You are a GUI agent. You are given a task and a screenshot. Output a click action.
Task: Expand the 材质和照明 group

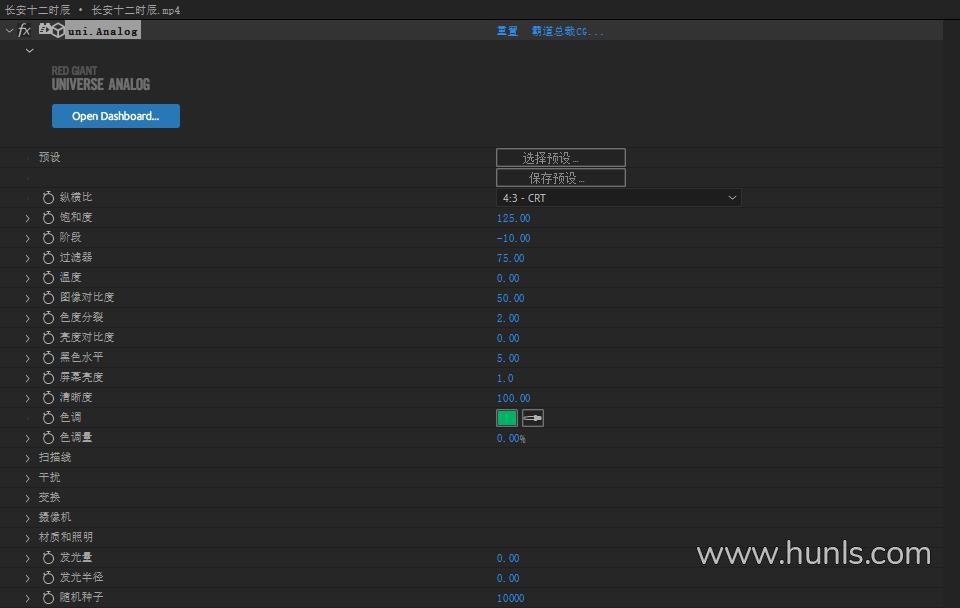click(x=28, y=538)
